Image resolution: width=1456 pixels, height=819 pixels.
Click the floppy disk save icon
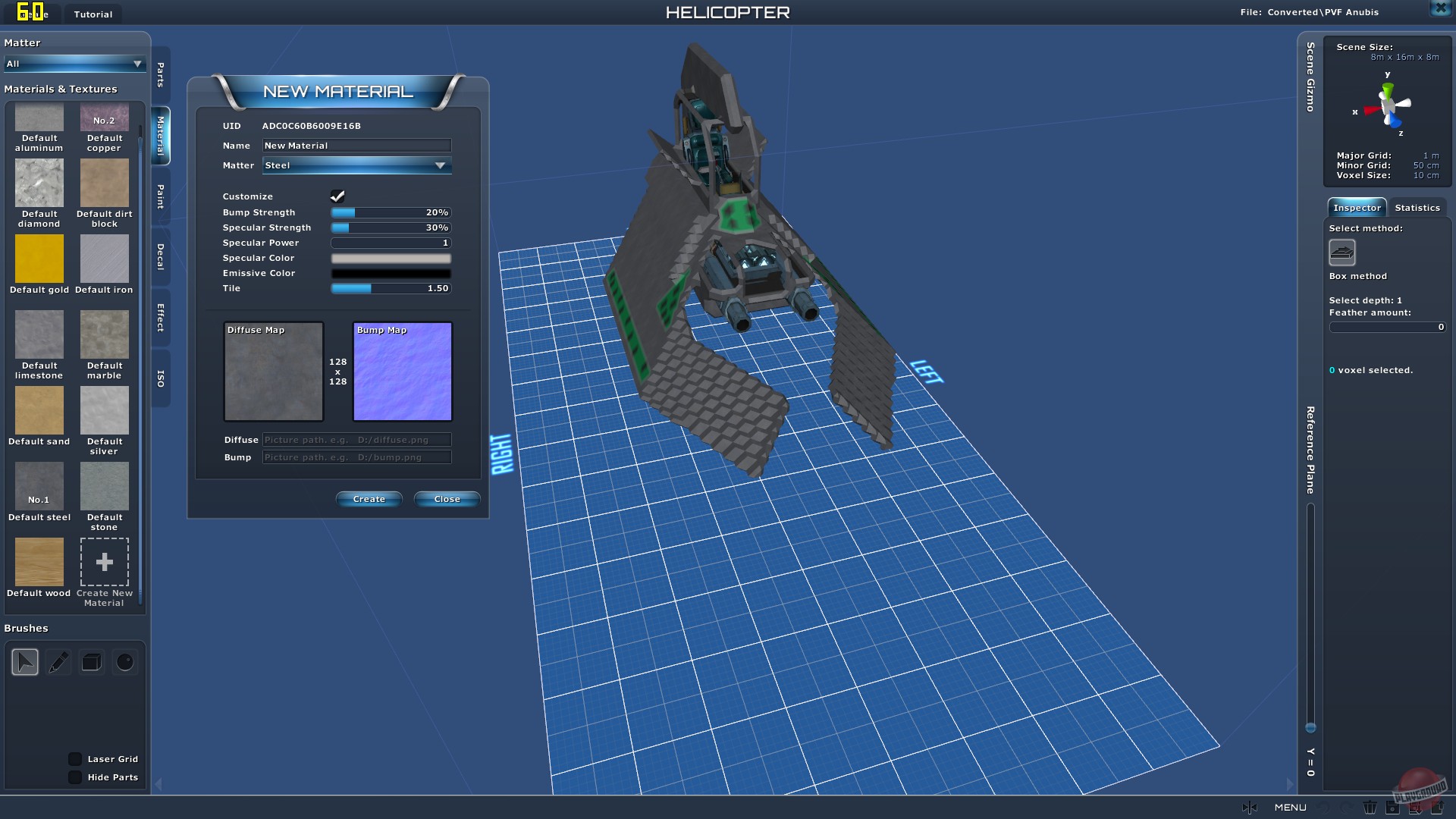1392,808
